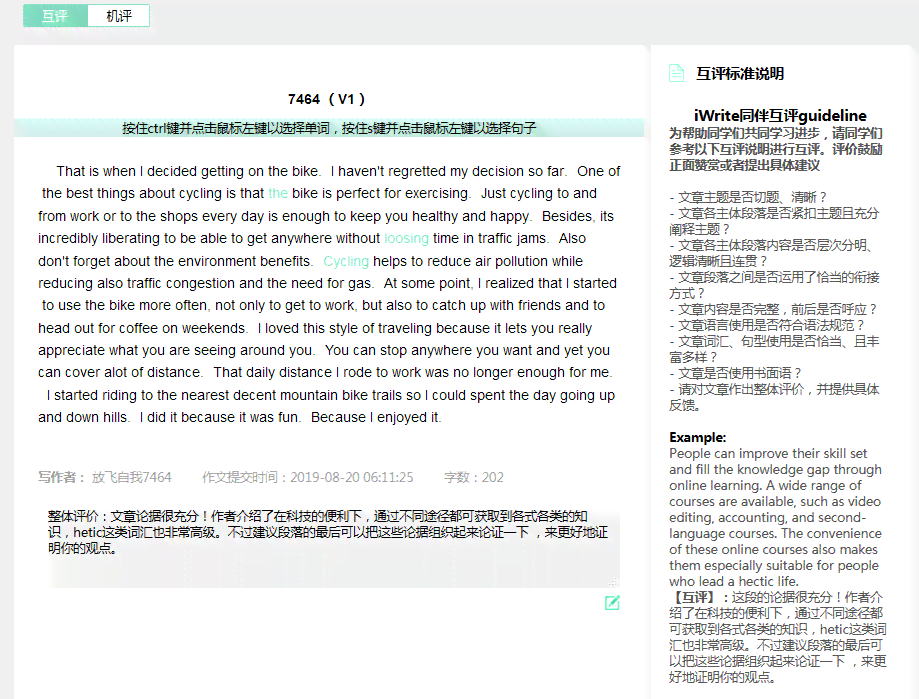Screen dimensions: 919x699
Task: Click the submission time 2019-08-20 06:11:25
Action: coord(352,477)
